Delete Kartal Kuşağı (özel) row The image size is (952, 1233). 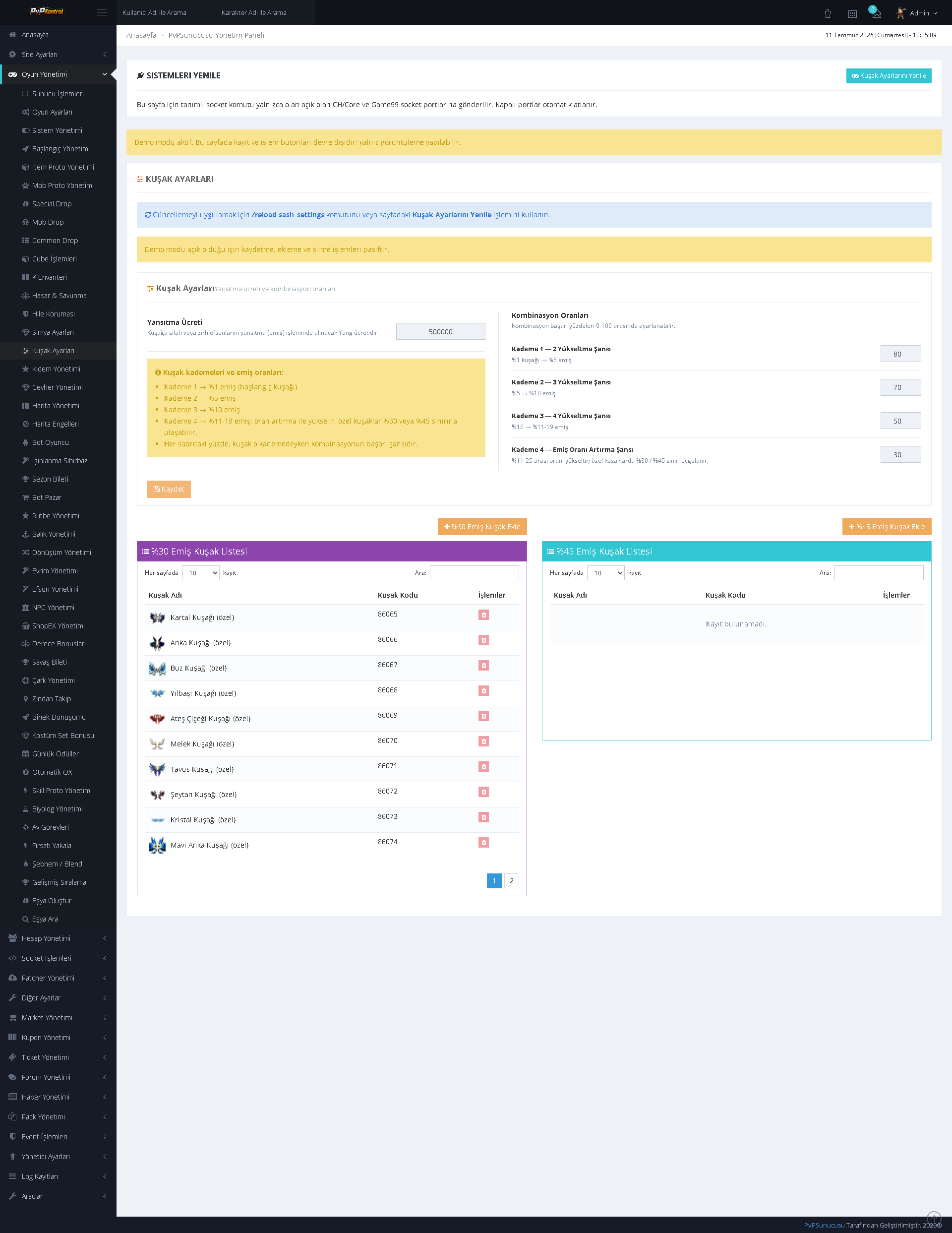point(483,615)
